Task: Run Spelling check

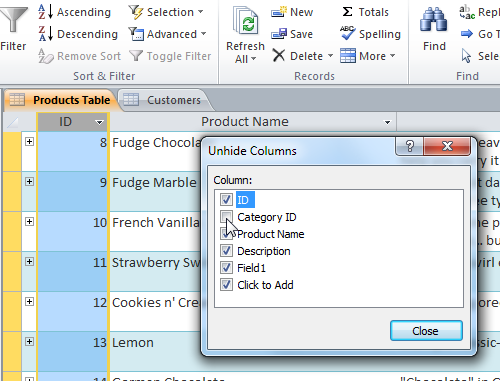Action: (370, 34)
